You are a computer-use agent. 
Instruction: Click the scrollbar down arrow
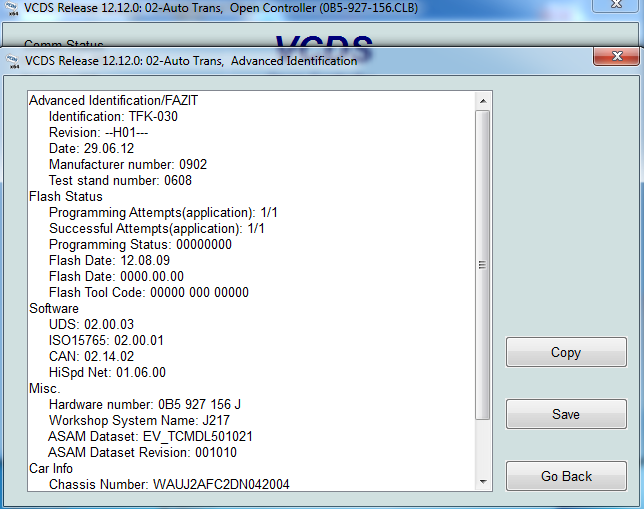coord(483,481)
